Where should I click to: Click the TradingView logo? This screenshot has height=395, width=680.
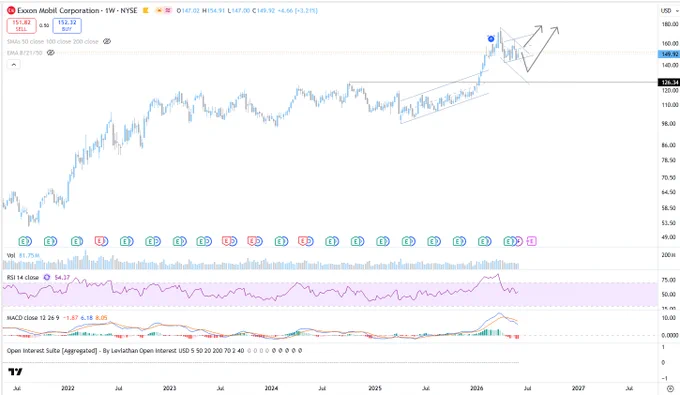[x=15, y=372]
